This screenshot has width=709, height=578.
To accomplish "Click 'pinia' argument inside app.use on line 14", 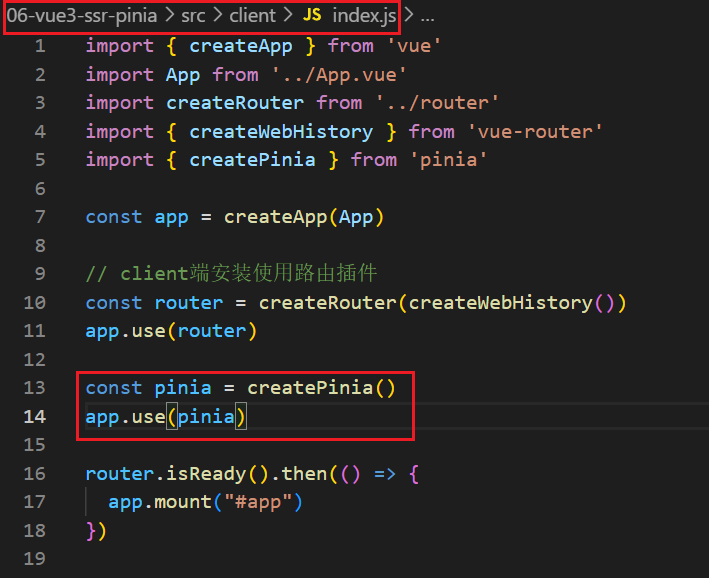I will 206,417.
